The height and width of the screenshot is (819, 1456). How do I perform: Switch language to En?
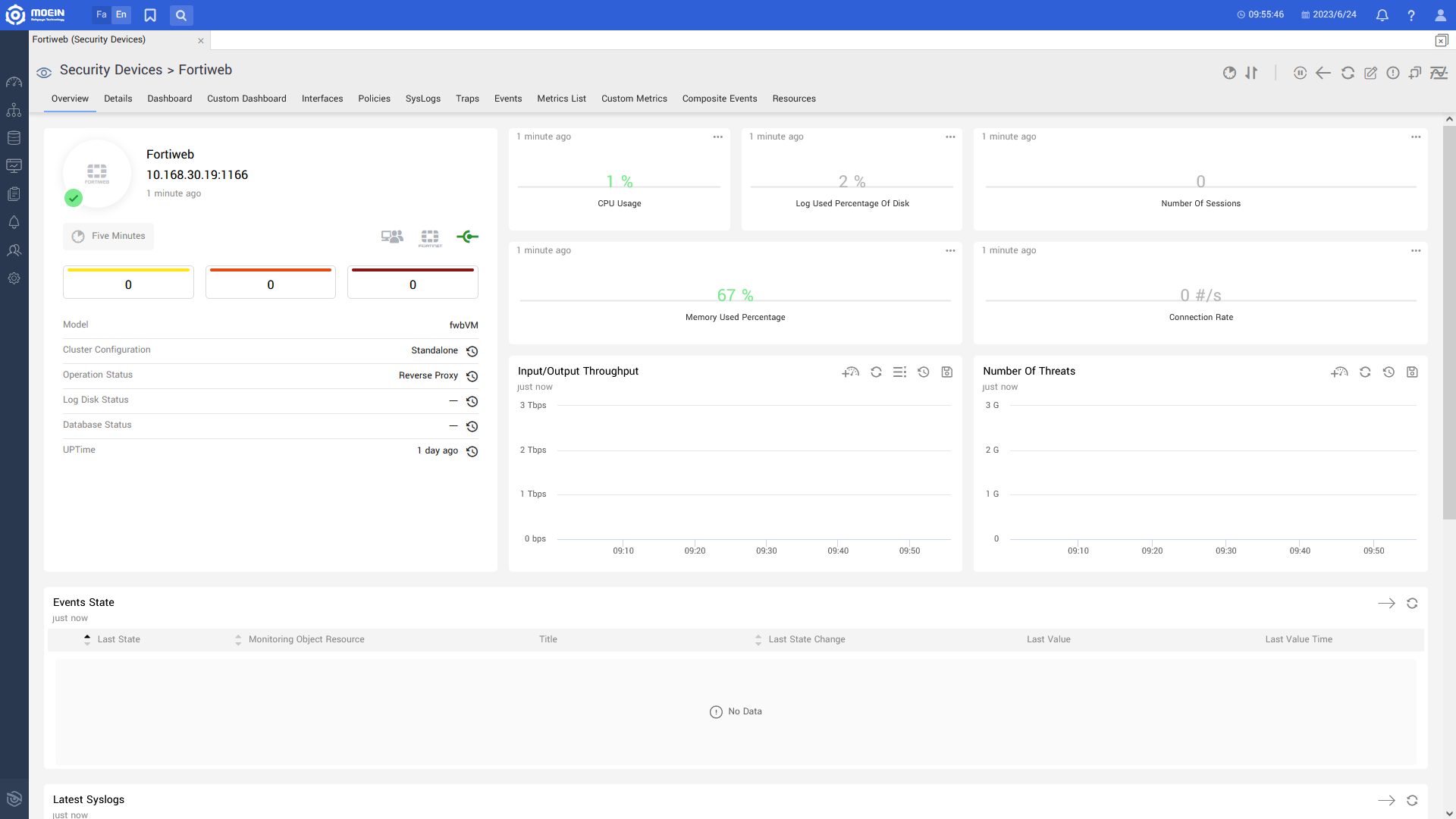(121, 14)
